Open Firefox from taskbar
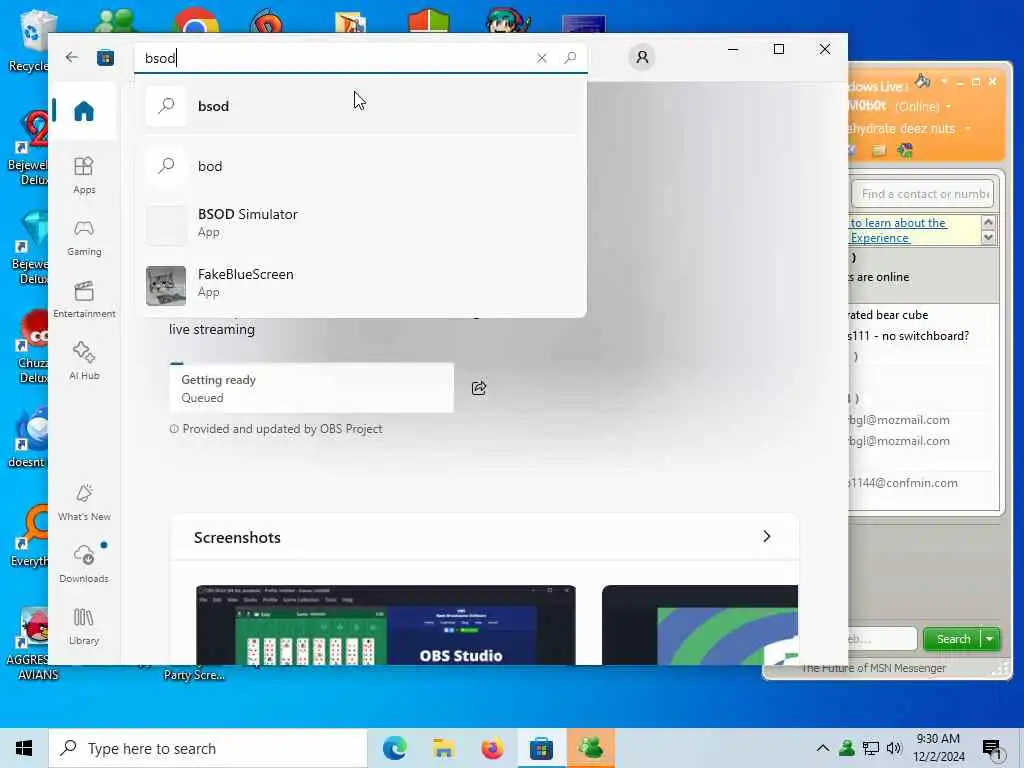 pos(492,748)
